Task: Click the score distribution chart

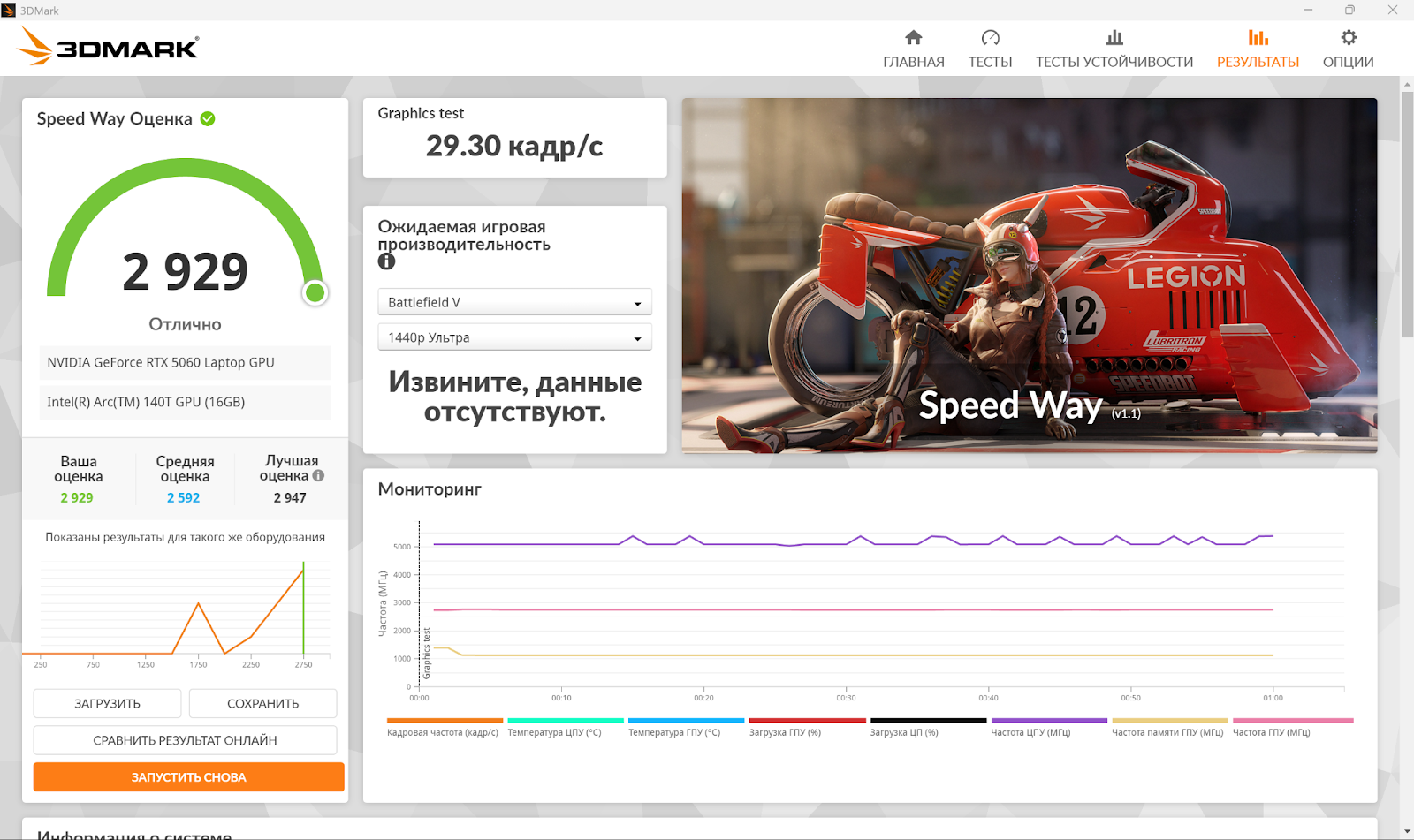Action: (x=177, y=613)
